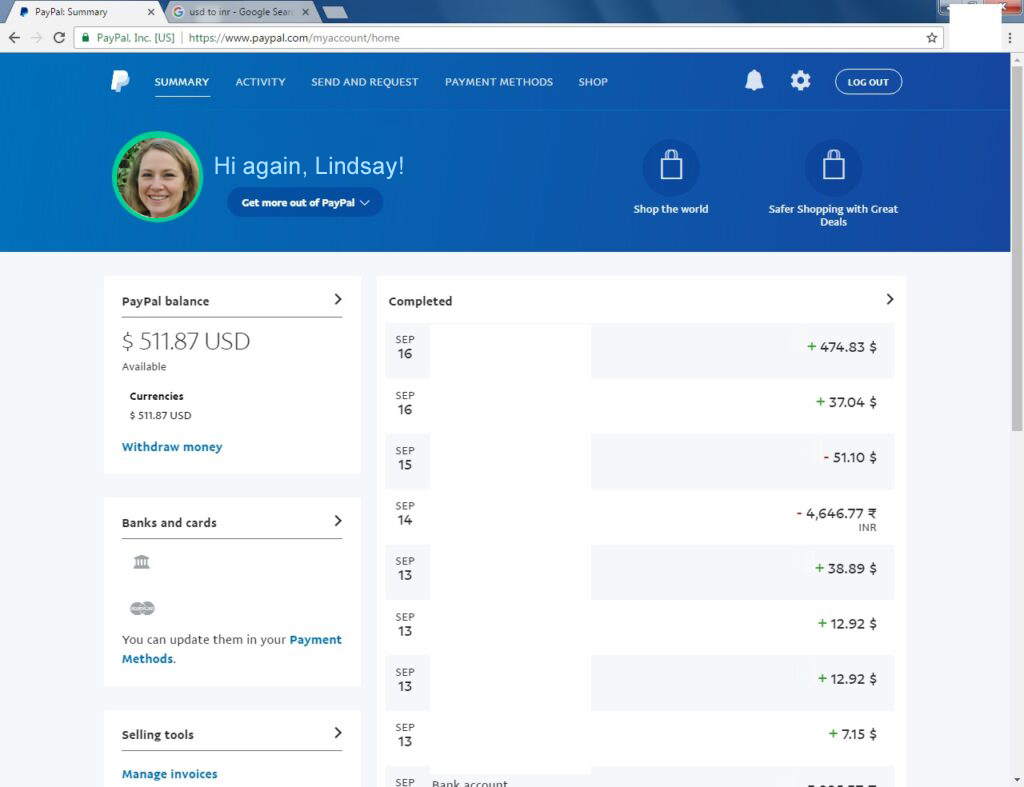The width and height of the screenshot is (1024, 787).
Task: Expand the Banks and cards arrow
Action: coord(338,521)
